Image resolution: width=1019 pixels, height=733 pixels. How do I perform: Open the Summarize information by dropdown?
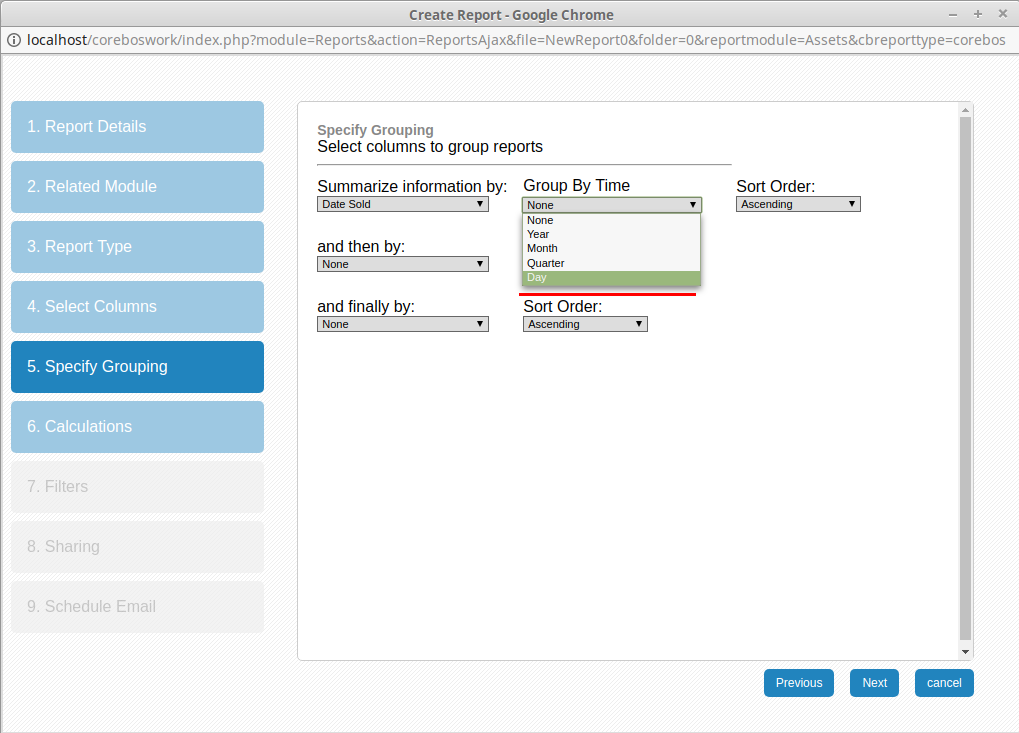(x=402, y=204)
